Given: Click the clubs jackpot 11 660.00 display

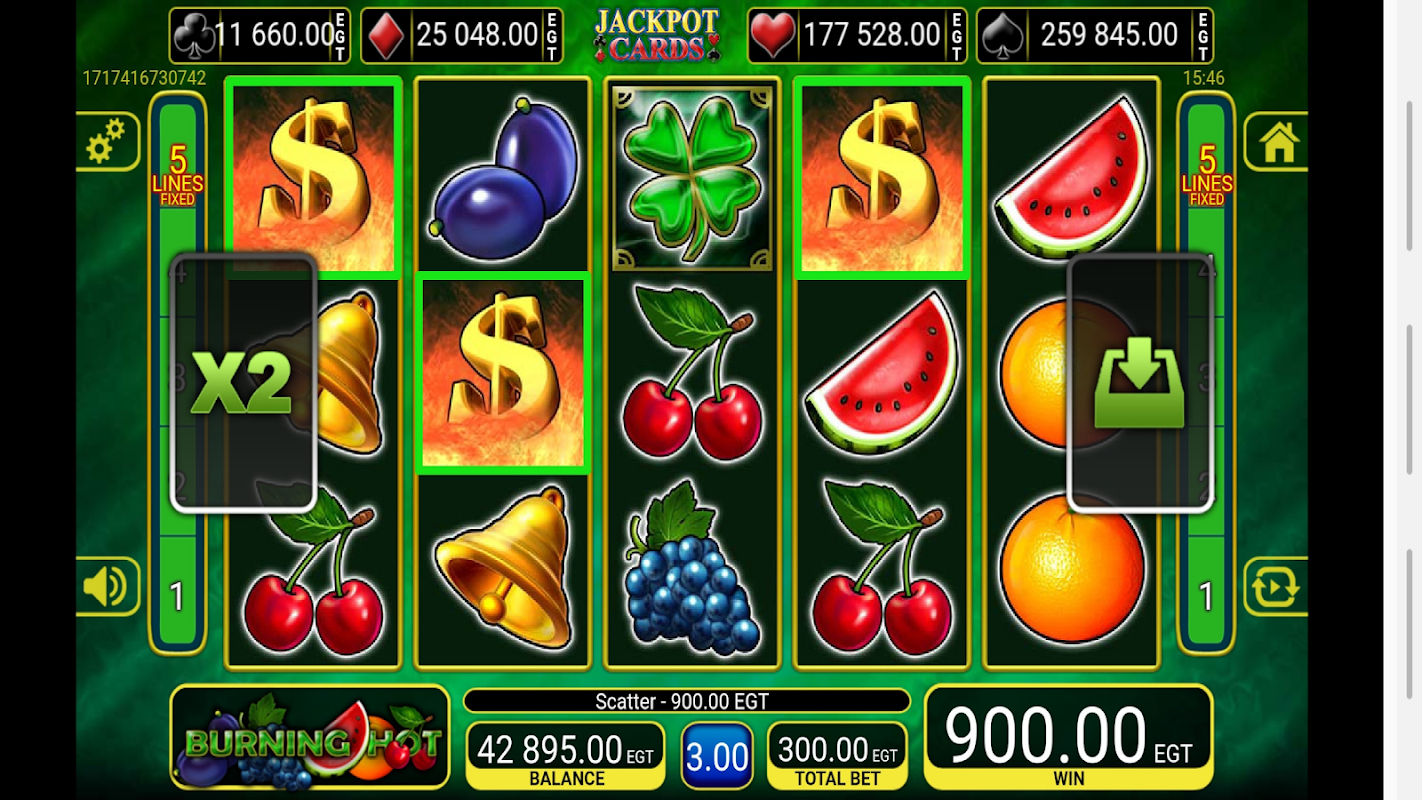Looking at the screenshot, I should click(260, 35).
